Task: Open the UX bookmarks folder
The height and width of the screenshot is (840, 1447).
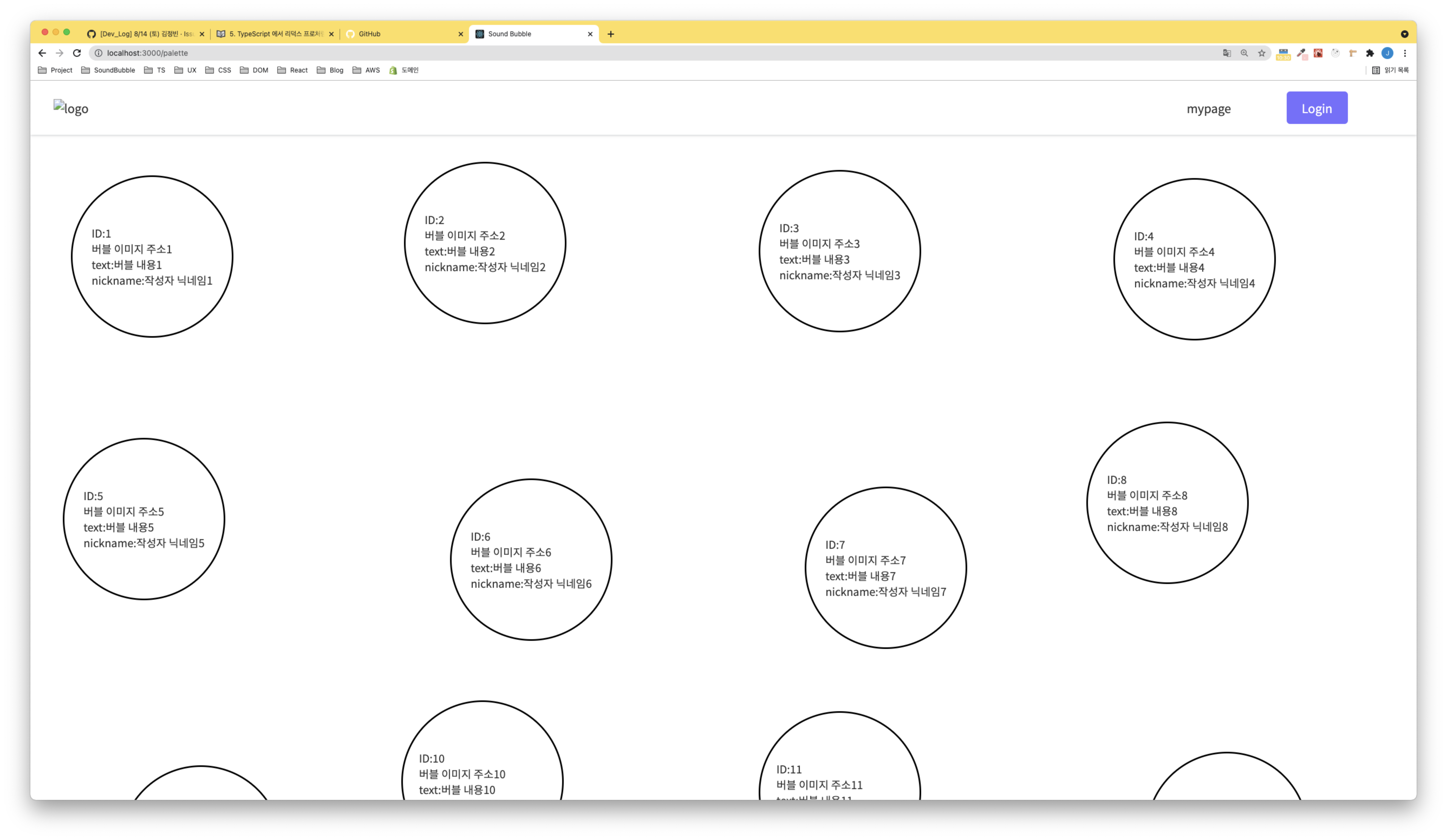Action: [x=185, y=70]
